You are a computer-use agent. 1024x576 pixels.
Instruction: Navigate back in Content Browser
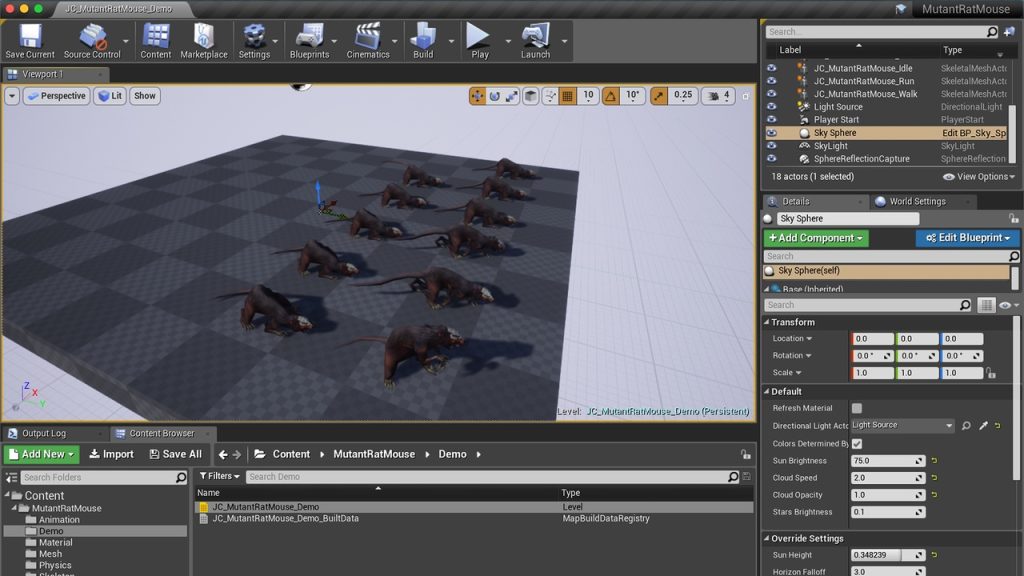pyautogui.click(x=223, y=455)
